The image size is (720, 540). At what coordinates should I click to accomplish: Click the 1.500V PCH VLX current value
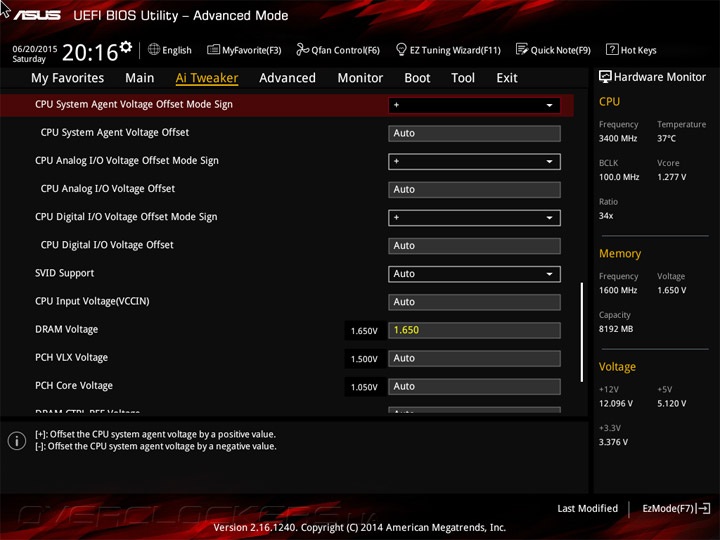click(x=364, y=359)
